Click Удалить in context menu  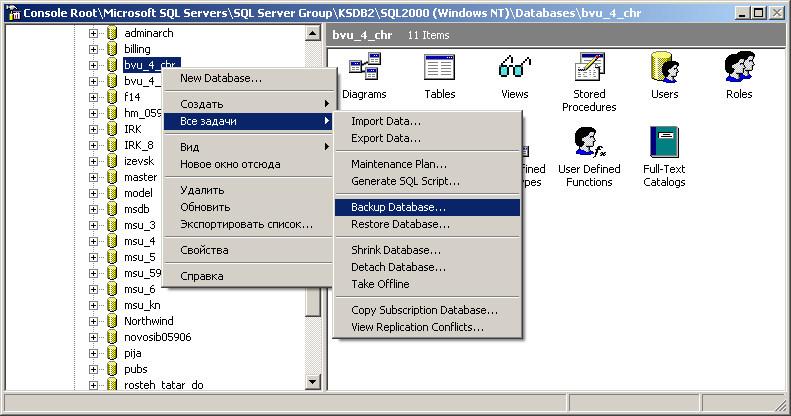coord(248,190)
